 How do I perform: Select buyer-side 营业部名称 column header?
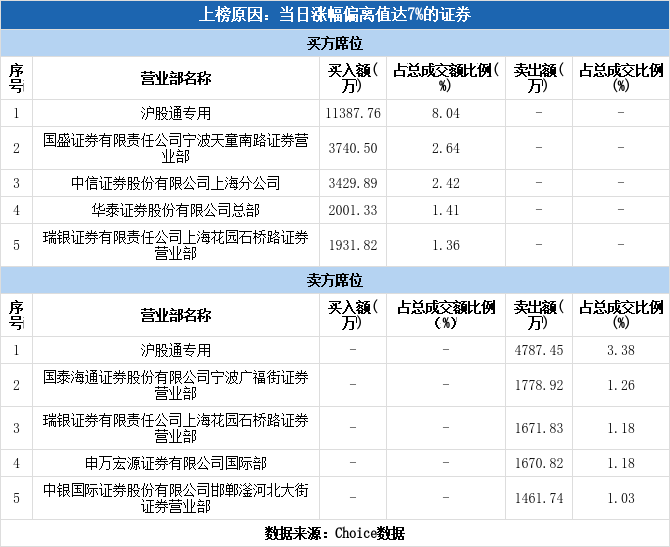click(176, 79)
